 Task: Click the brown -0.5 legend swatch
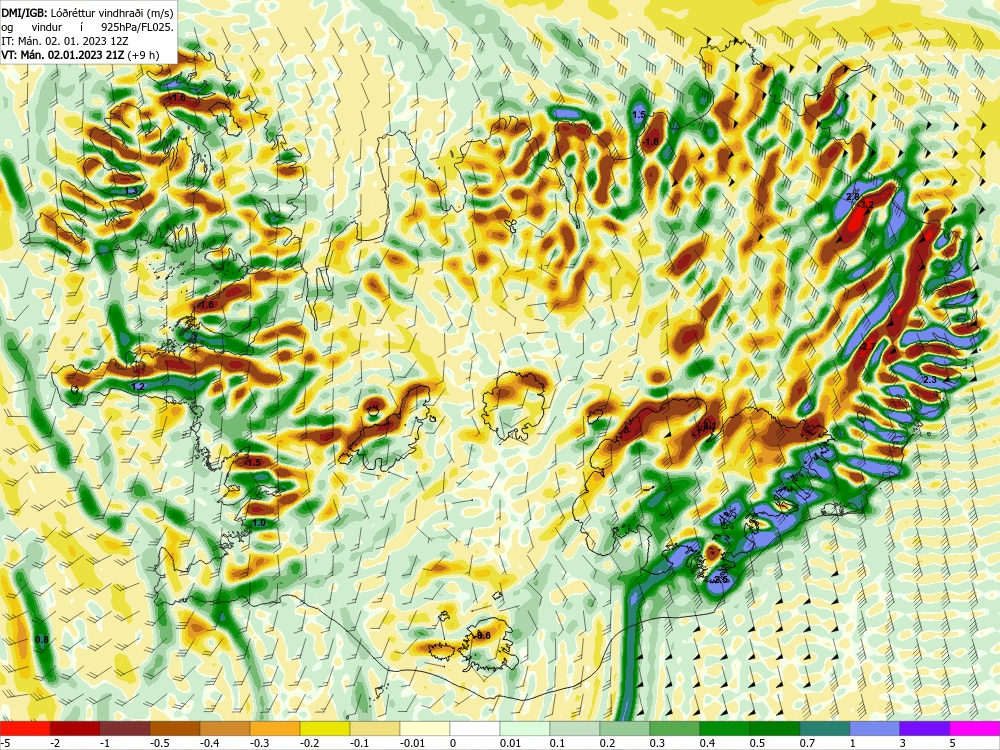click(175, 728)
